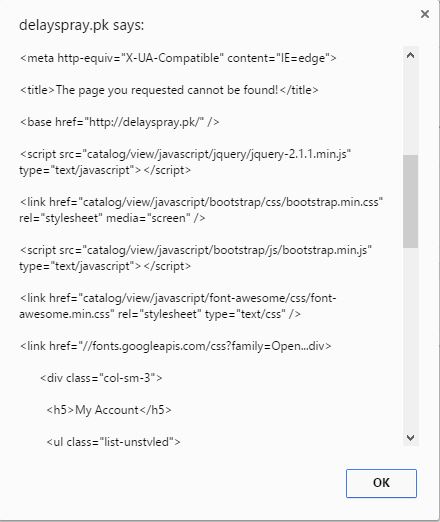440x522 pixels.
Task: Click the "delayspray.pk says:" heading
Action: 81,25
